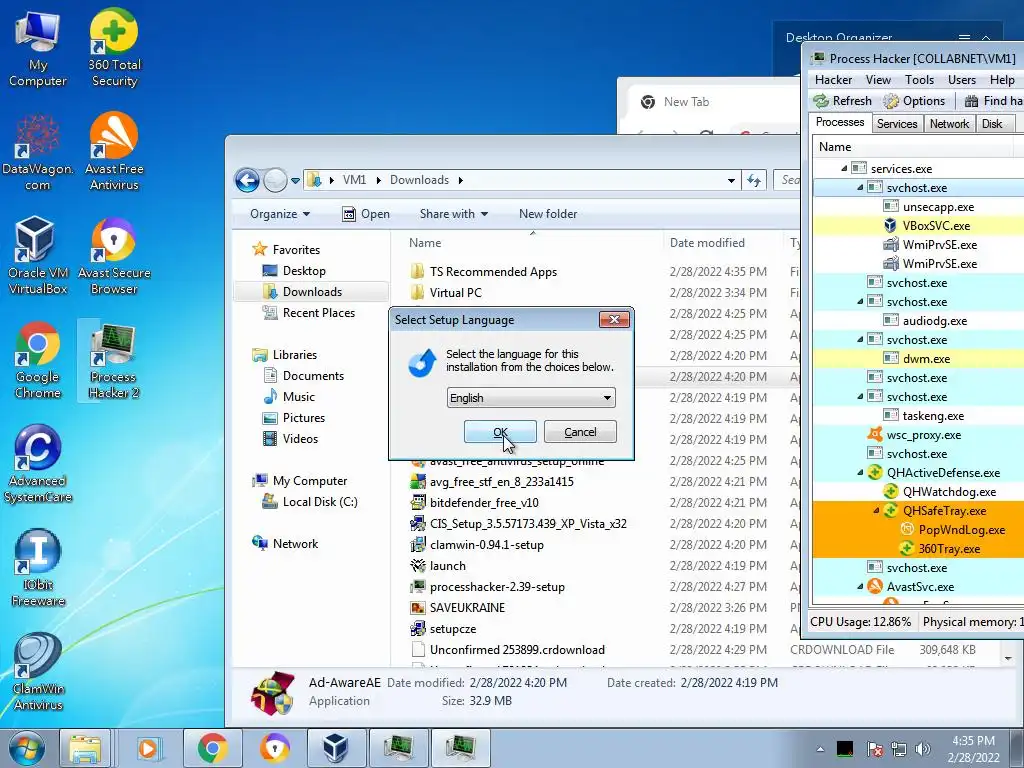Image resolution: width=1024 pixels, height=768 pixels.
Task: Select the Process Hacker 2 desktop shortcut
Action: point(114,360)
